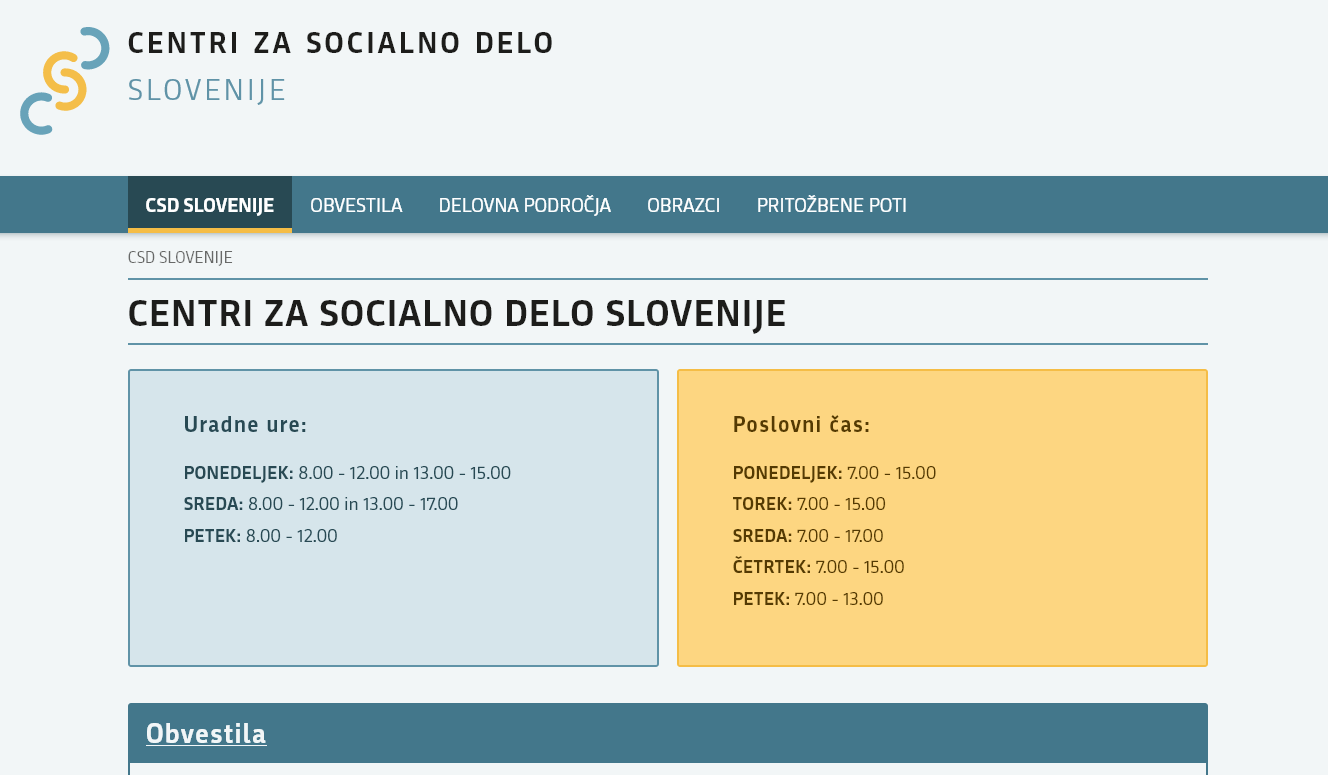Click the site title CENTRI ZA SOCIALNO DELO
This screenshot has height=775, width=1328.
pos(341,43)
